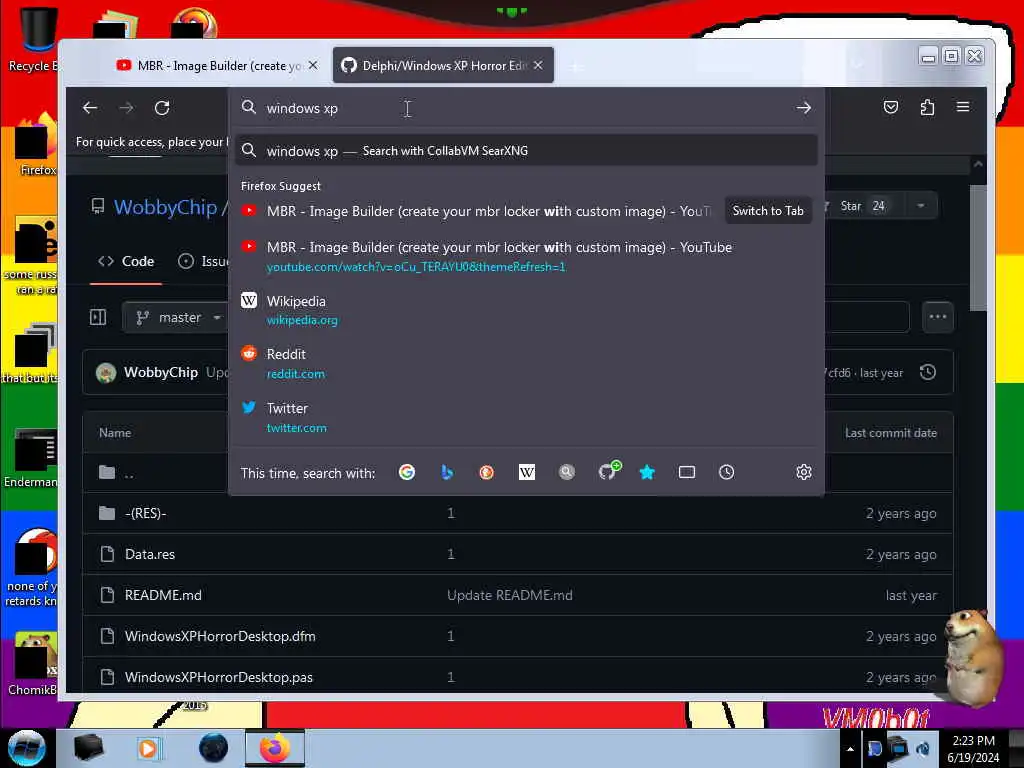Click the Name column header

coord(115,433)
